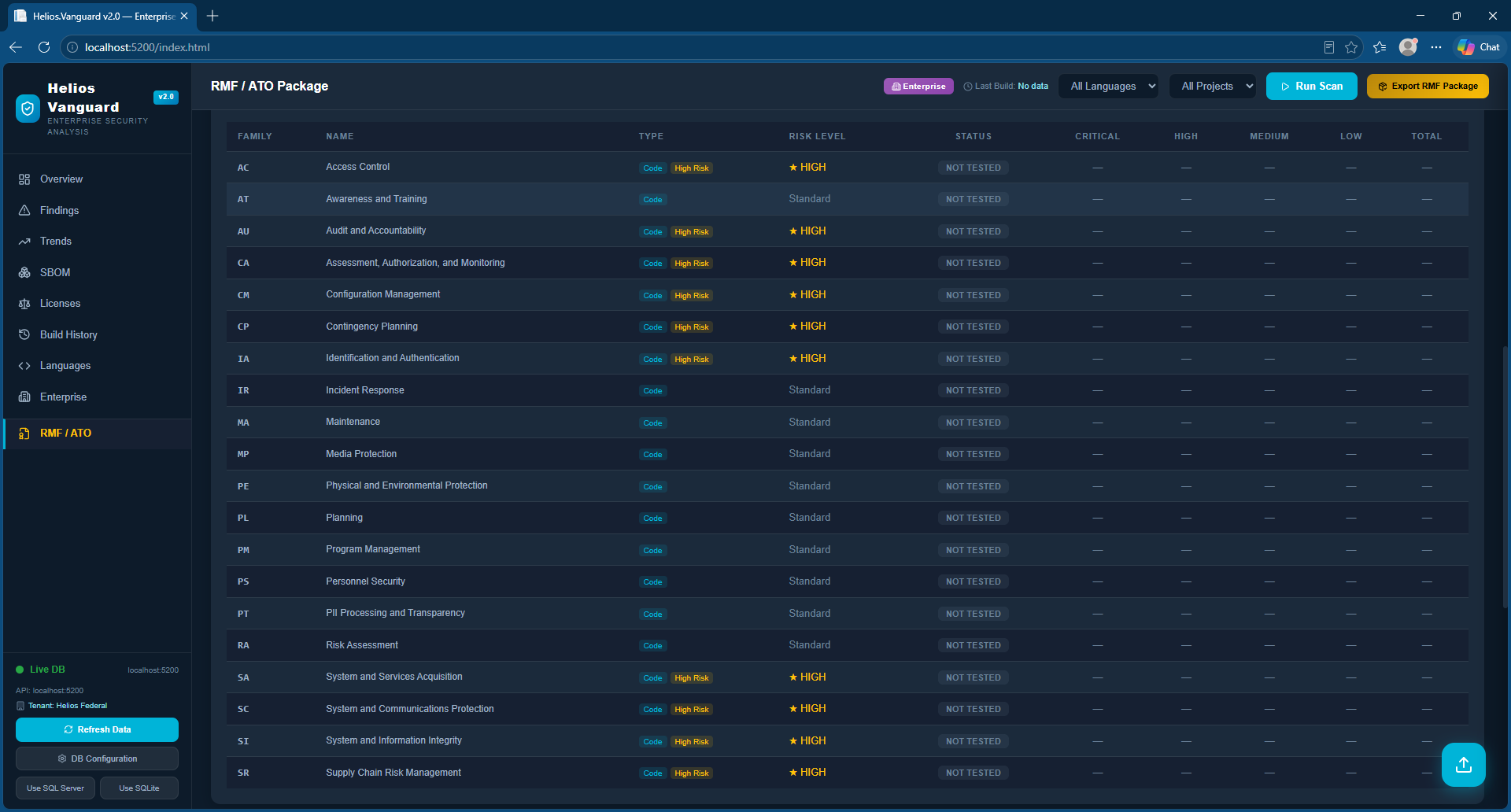
Task: Open reader view icon in address bar
Action: pyautogui.click(x=1329, y=47)
